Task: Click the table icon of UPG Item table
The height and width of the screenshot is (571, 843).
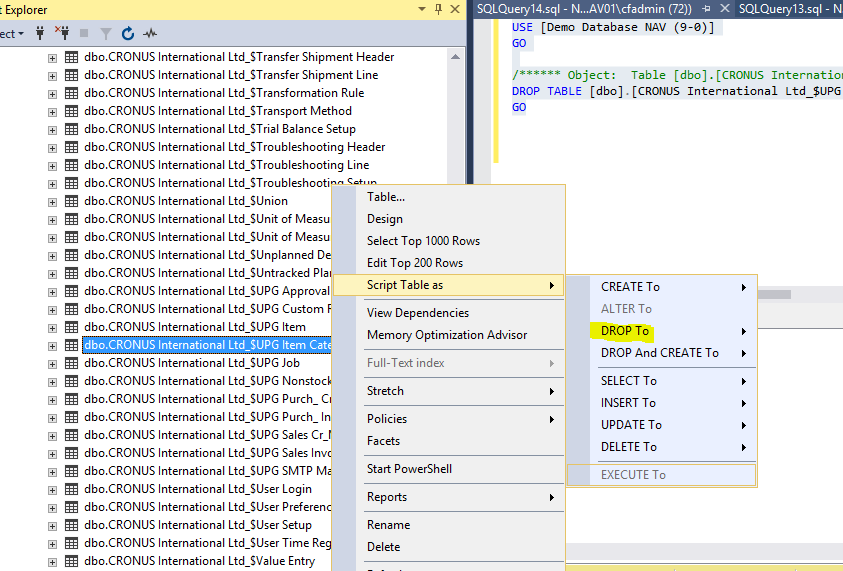Action: click(x=72, y=327)
